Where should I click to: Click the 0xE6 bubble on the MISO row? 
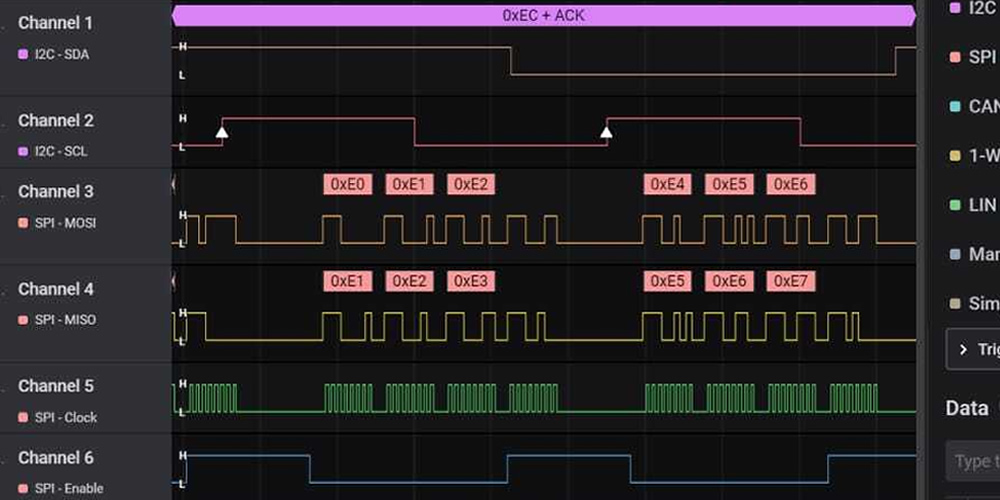[x=729, y=281]
